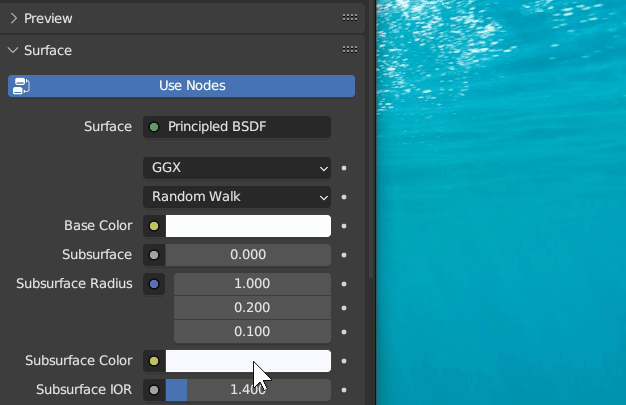Click the Base Color socket icon
The image size is (626, 405).
click(x=154, y=226)
